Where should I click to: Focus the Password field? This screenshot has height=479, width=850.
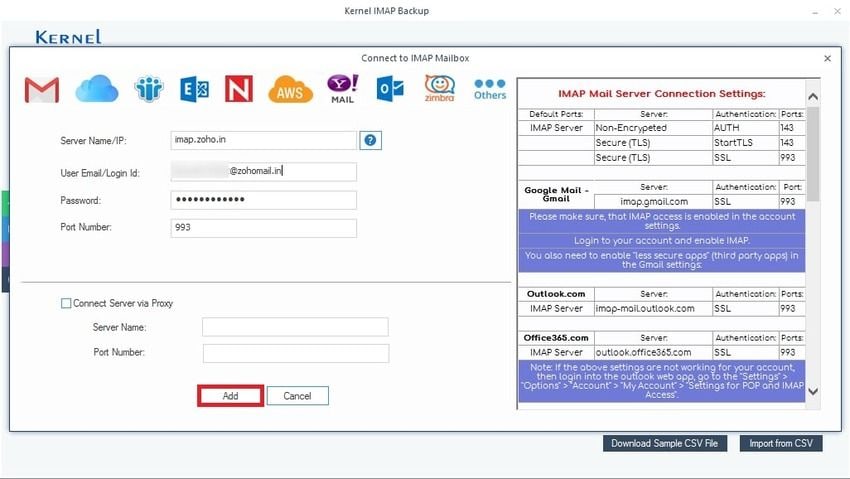(x=263, y=200)
